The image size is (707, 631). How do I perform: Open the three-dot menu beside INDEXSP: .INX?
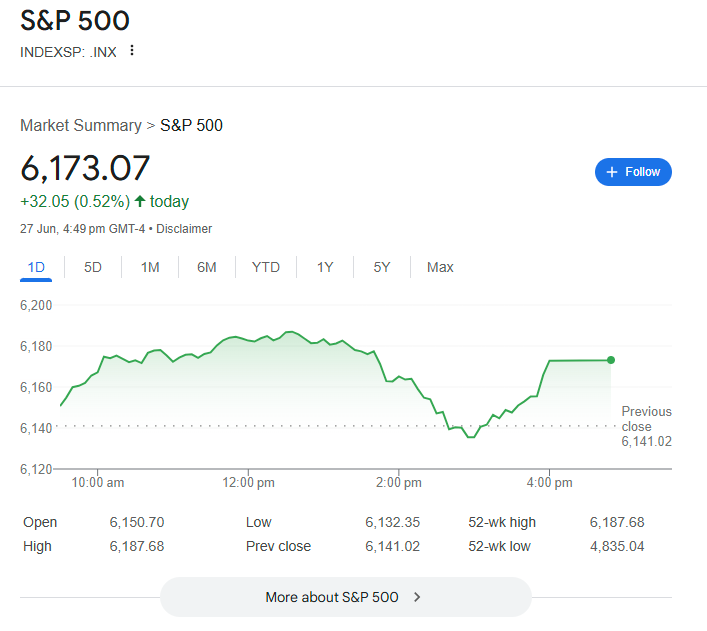point(132,50)
